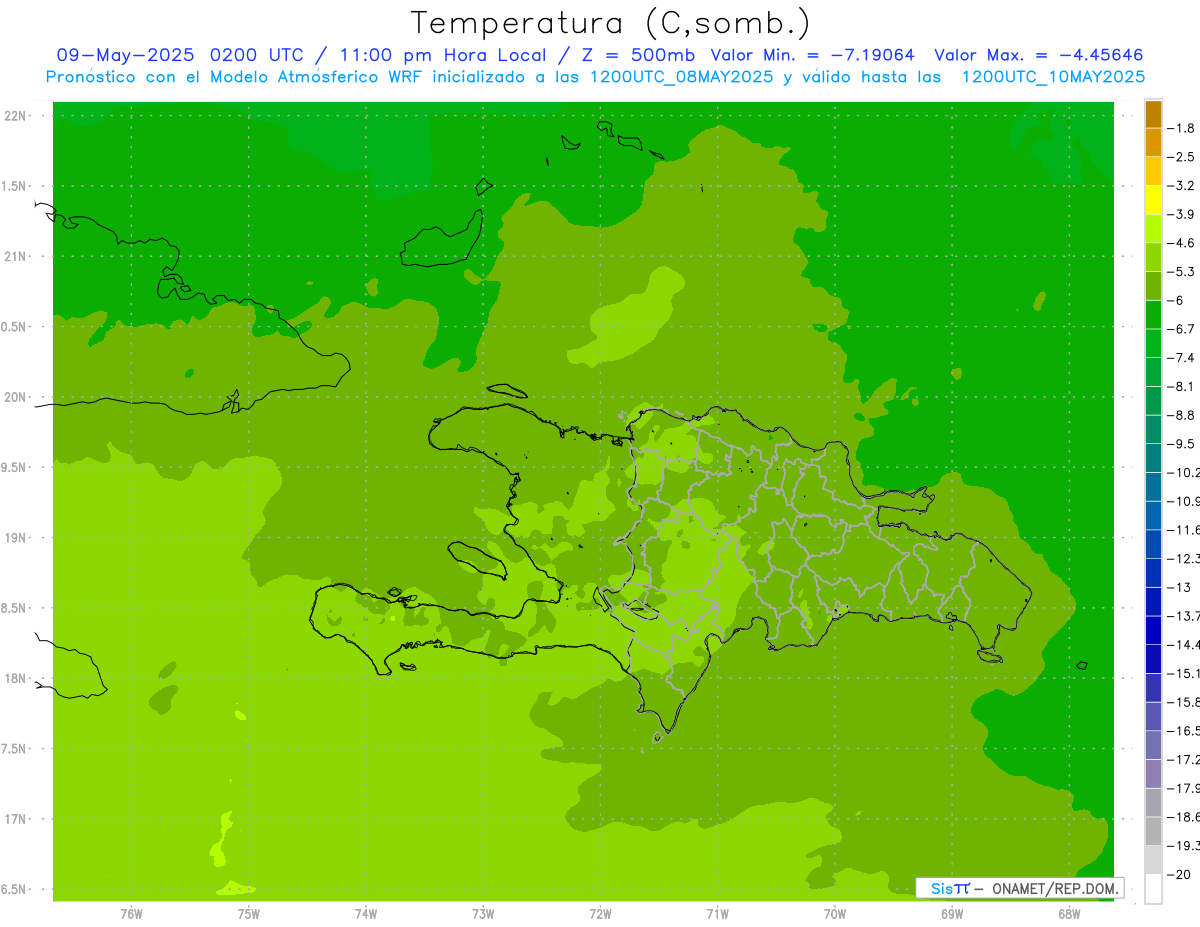
Task: Click the '19N' latitude axis label
Action: [x=15, y=538]
